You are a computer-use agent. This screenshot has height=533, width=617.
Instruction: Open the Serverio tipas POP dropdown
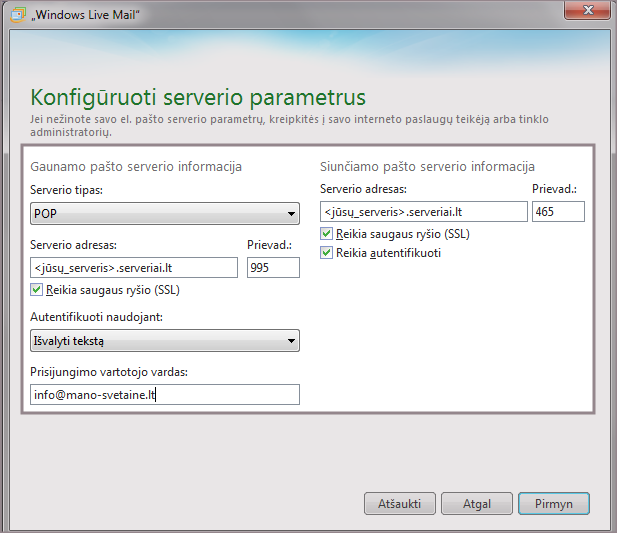coord(165,213)
